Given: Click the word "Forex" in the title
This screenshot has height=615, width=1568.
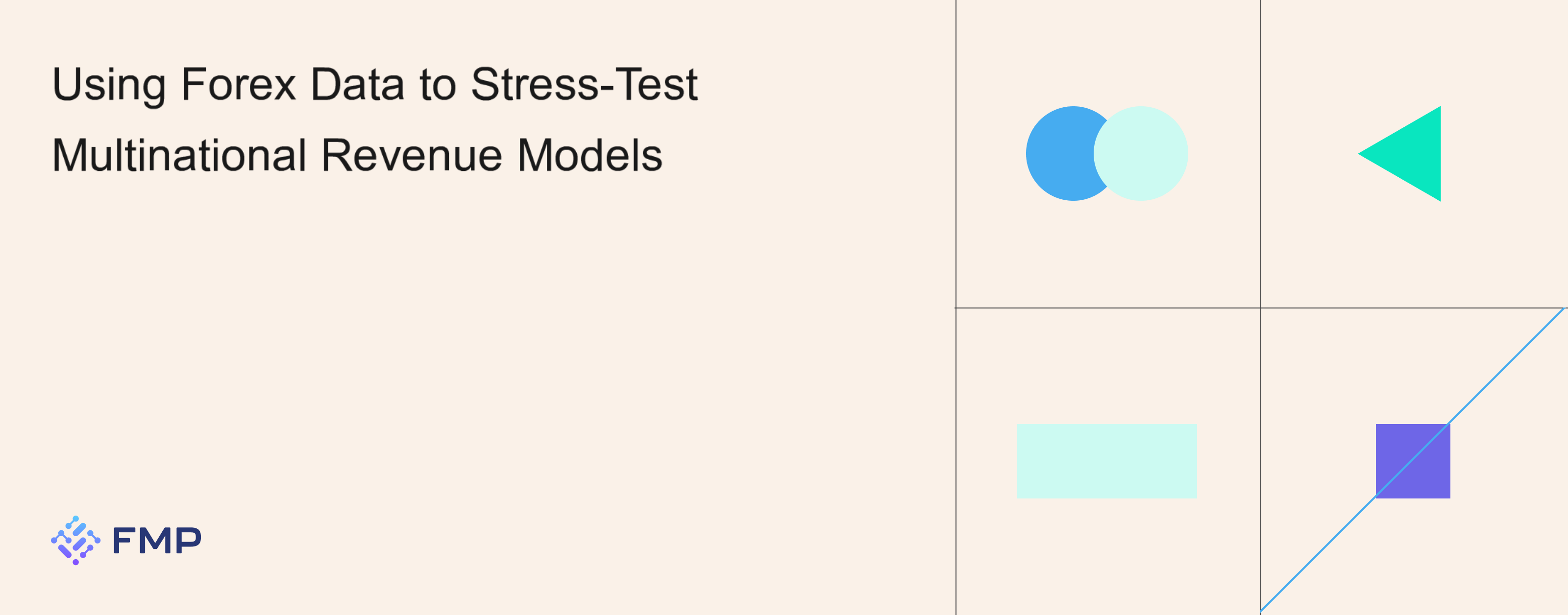Looking at the screenshot, I should pos(239,84).
